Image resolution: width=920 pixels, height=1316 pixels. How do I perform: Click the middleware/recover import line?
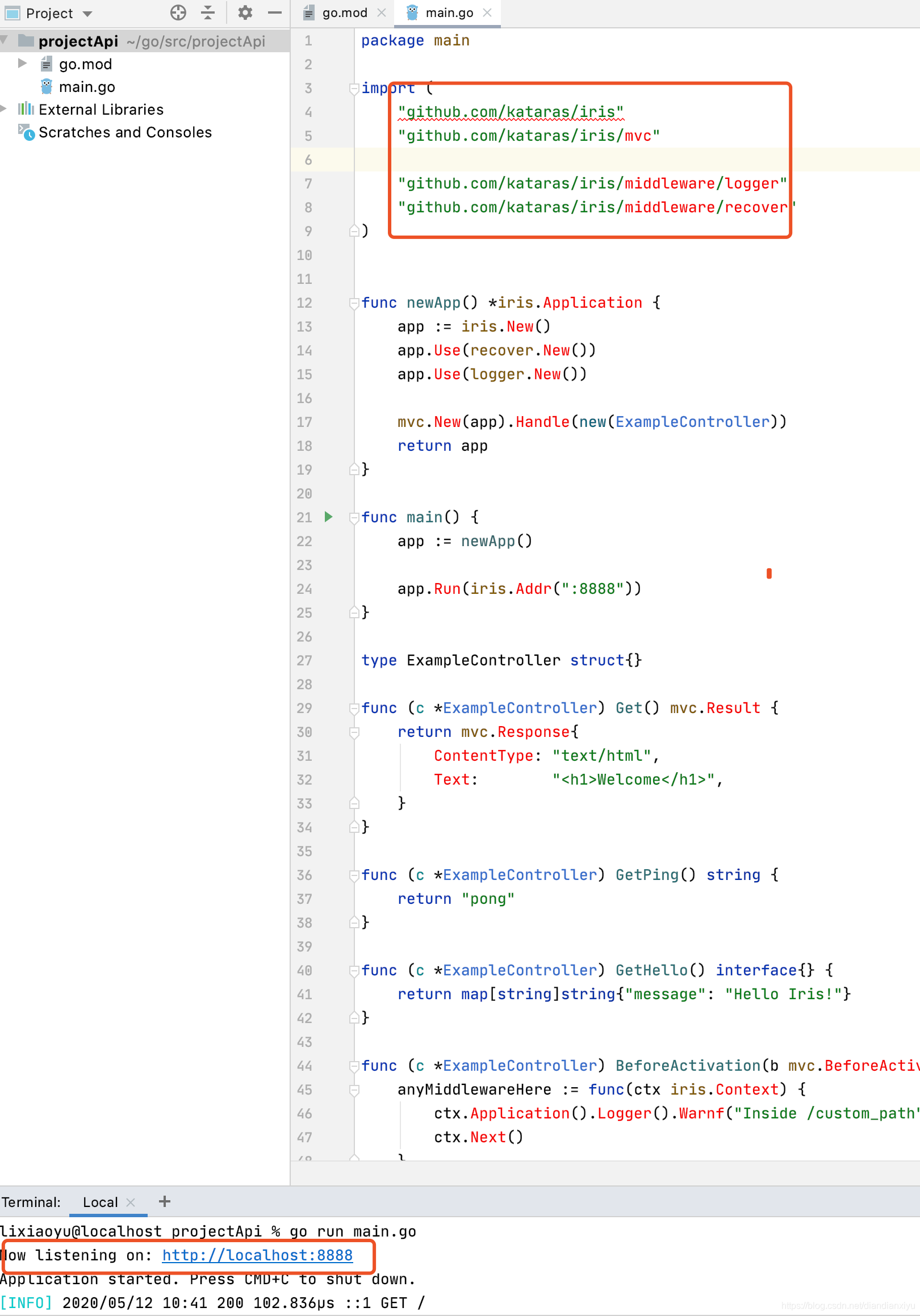597,207
